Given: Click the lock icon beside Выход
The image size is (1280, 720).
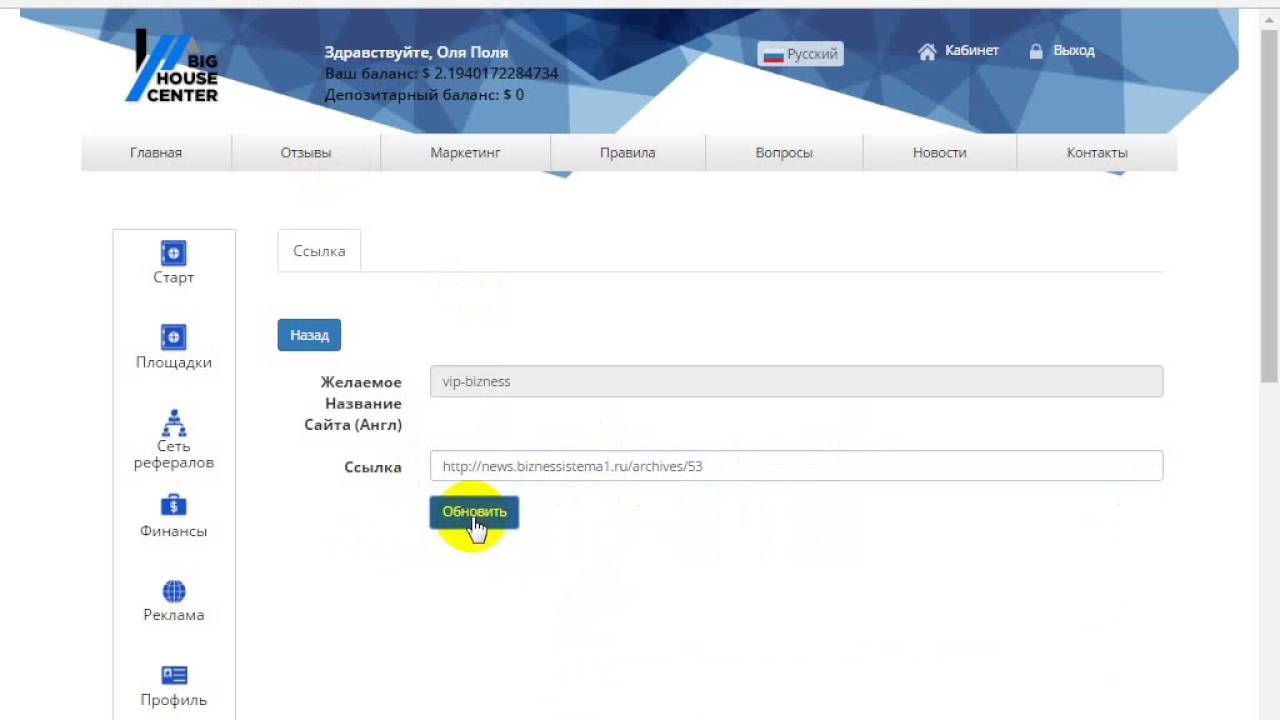Looking at the screenshot, I should click(1036, 51).
